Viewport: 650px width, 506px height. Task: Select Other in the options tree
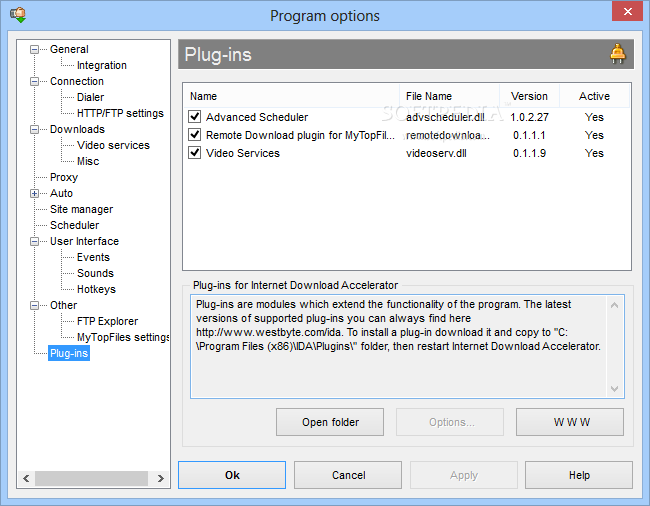click(63, 305)
